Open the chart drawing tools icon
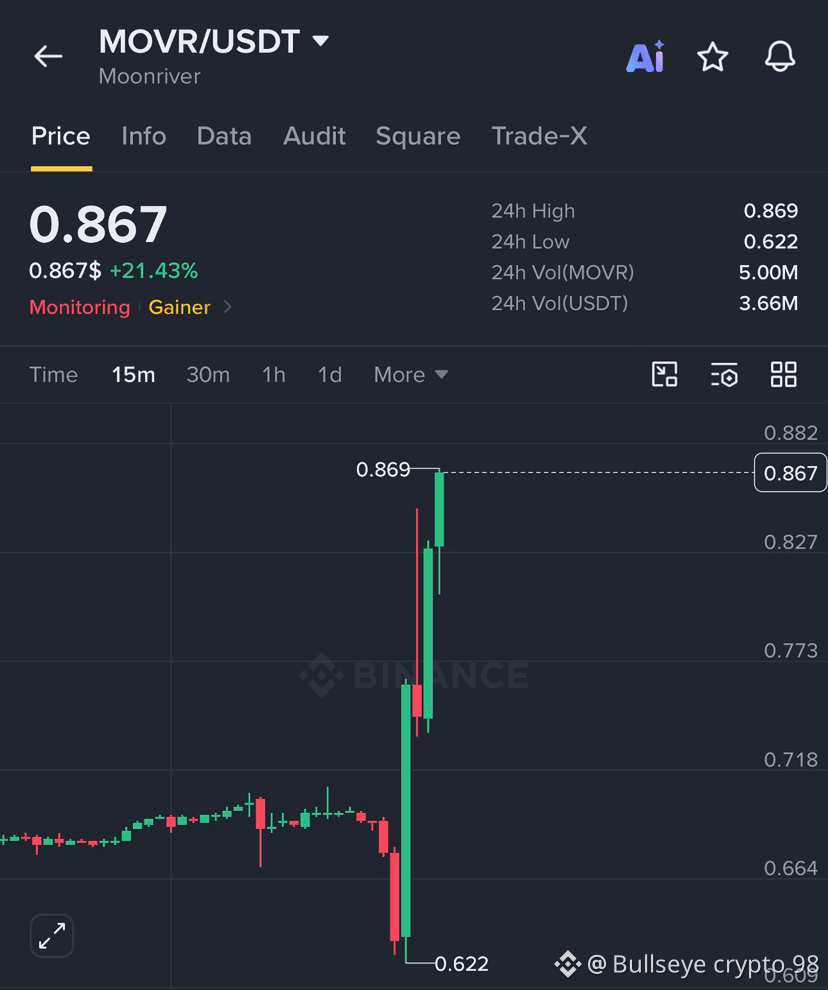828x990 pixels. click(664, 374)
